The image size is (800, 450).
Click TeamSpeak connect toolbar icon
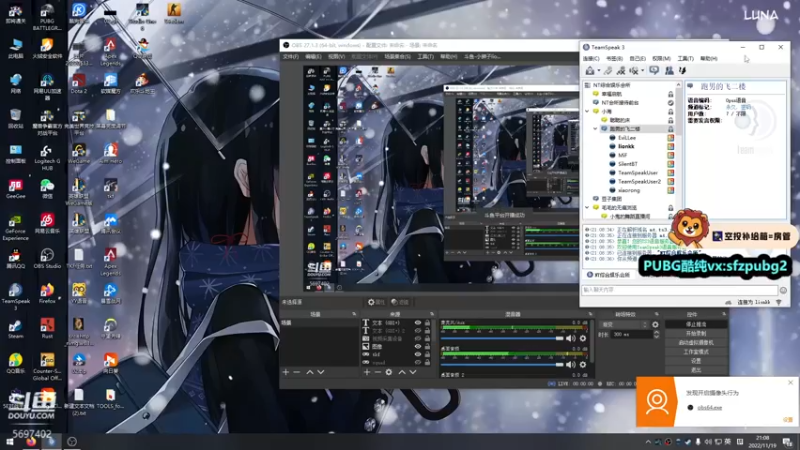(590, 70)
